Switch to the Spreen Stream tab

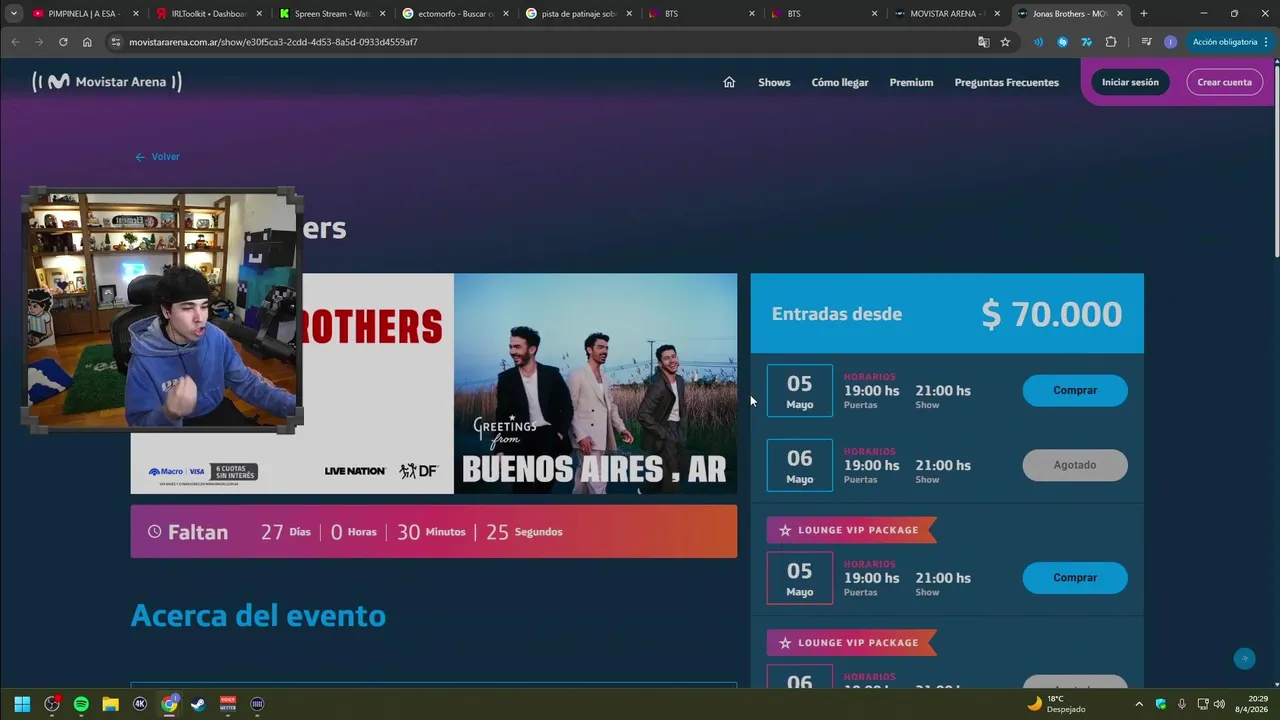tap(333, 14)
